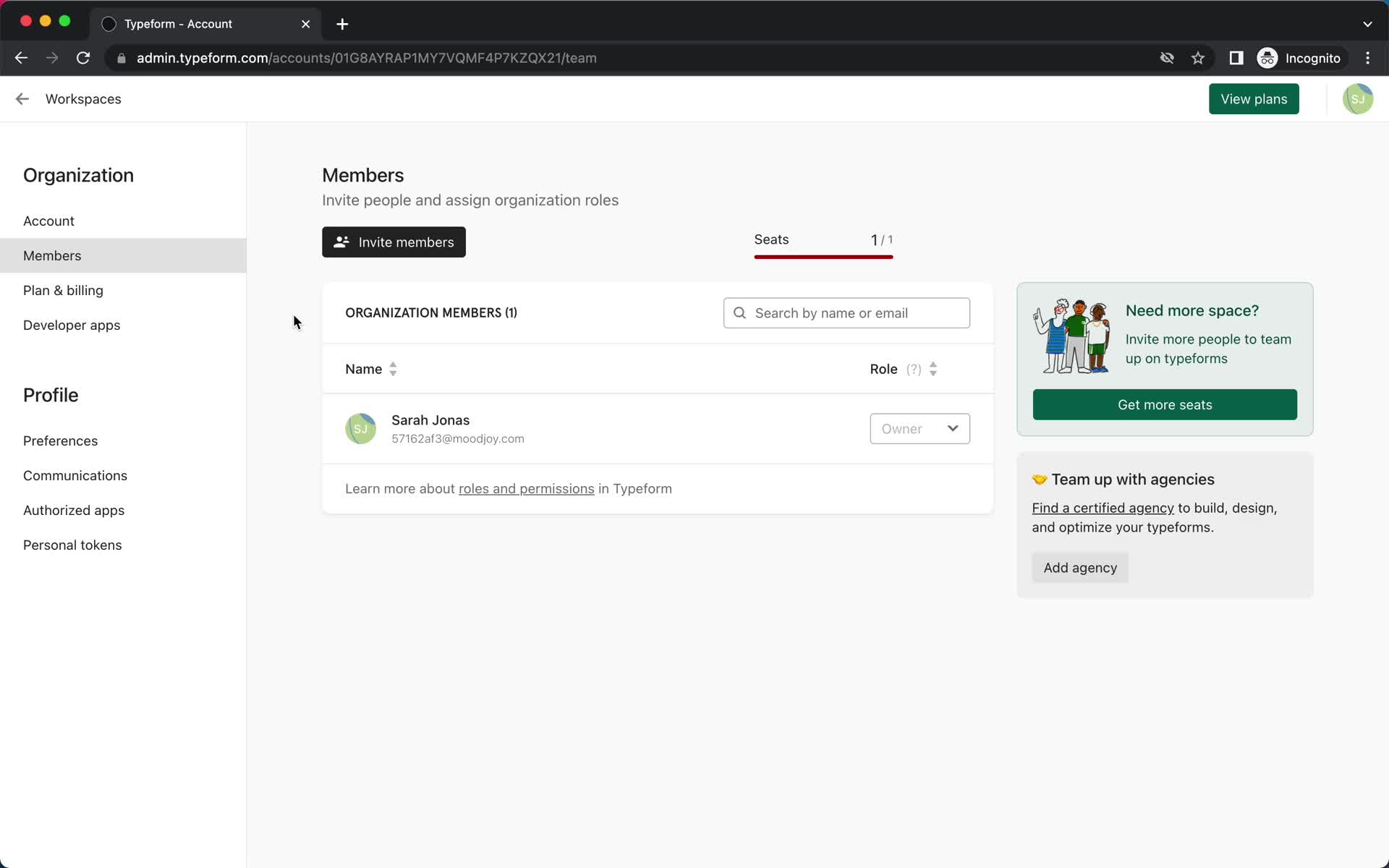Screen dimensions: 1389x868
Task: Click the magnifier icon in member search
Action: click(x=739, y=312)
